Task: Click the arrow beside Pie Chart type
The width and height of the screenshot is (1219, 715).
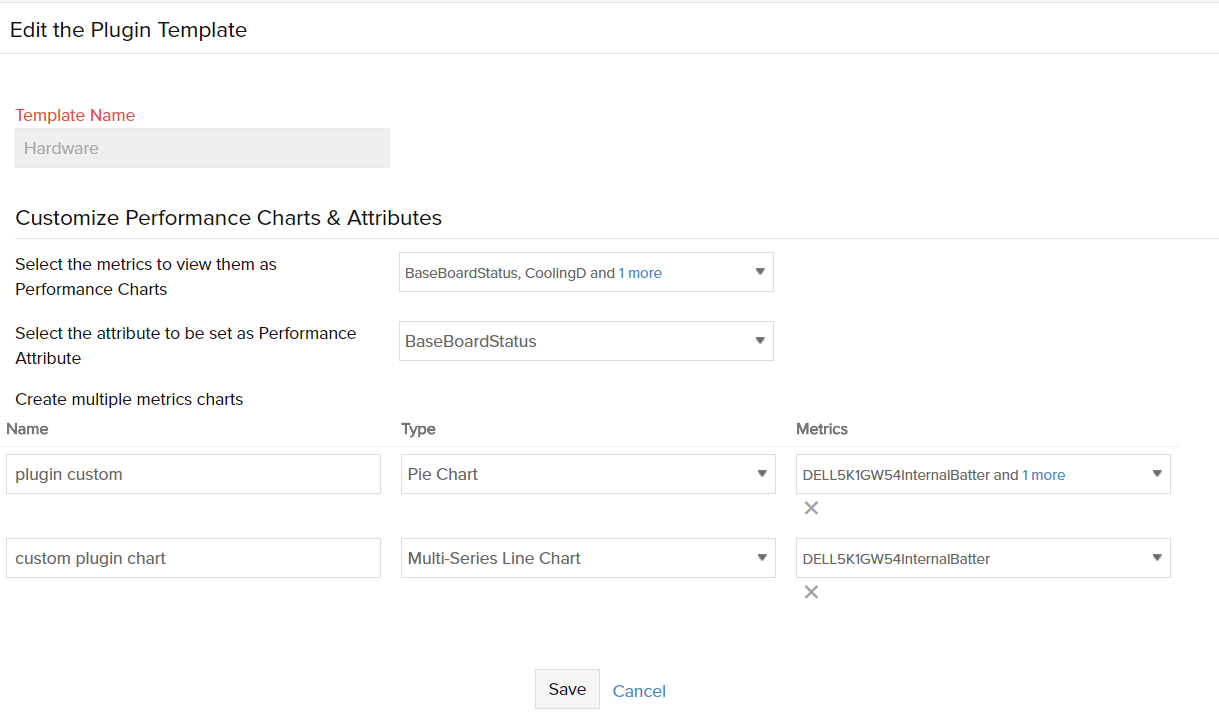Action: pyautogui.click(x=761, y=474)
